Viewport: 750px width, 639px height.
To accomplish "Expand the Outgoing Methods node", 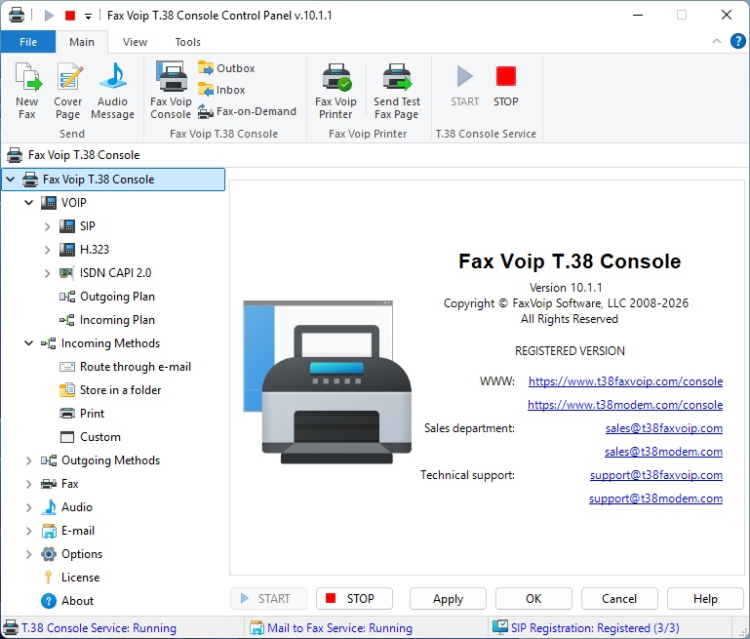I will (x=29, y=461).
